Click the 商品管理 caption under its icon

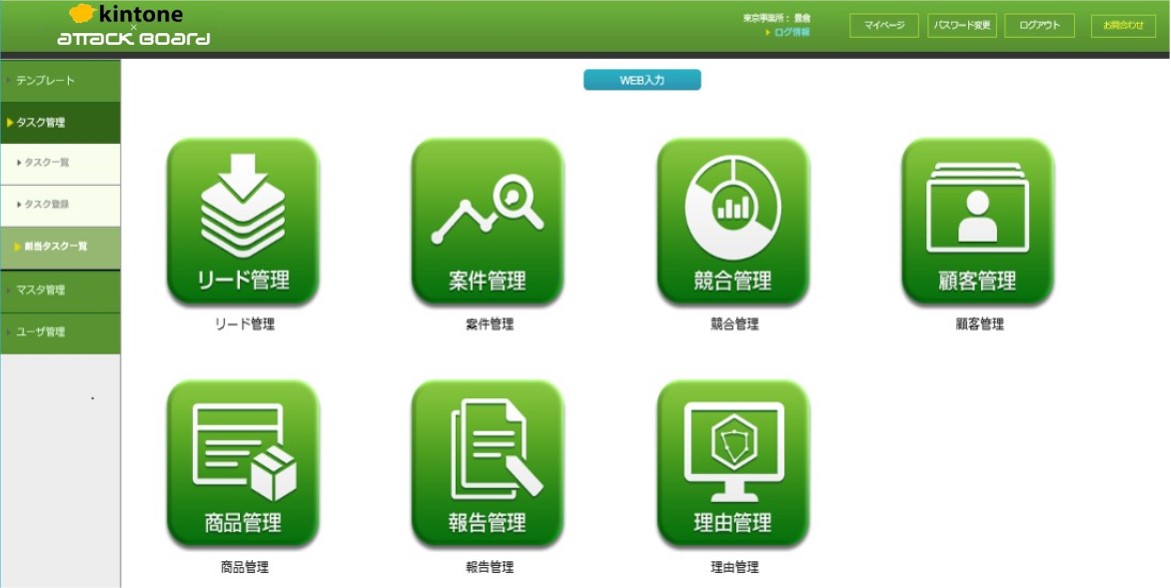click(244, 567)
